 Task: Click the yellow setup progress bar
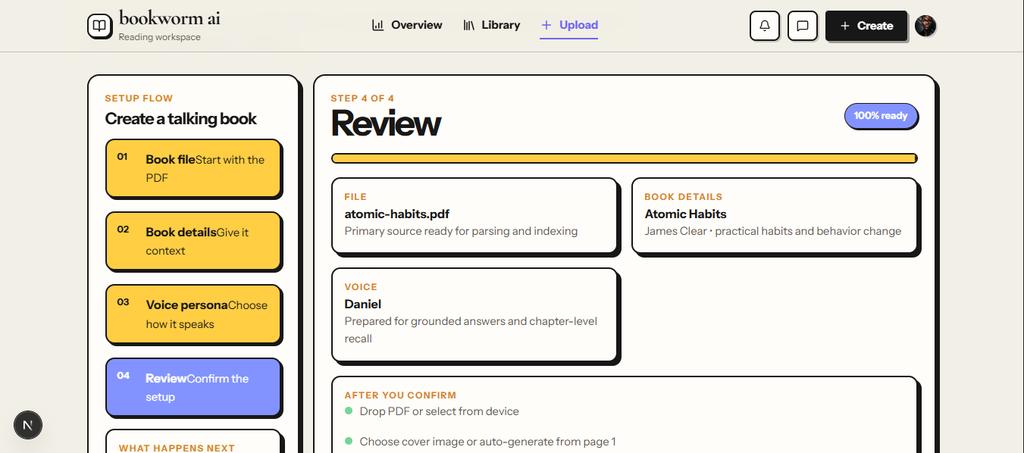[x=624, y=158]
